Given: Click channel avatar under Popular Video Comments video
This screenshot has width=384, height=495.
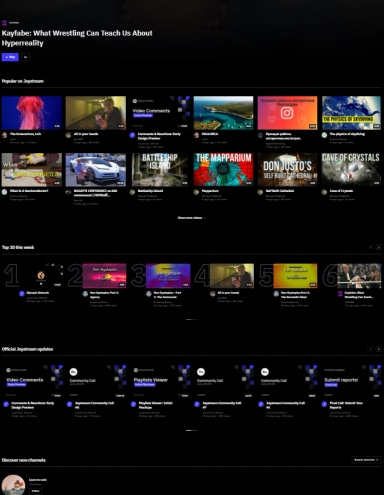Looking at the screenshot, I should click(x=132, y=135).
